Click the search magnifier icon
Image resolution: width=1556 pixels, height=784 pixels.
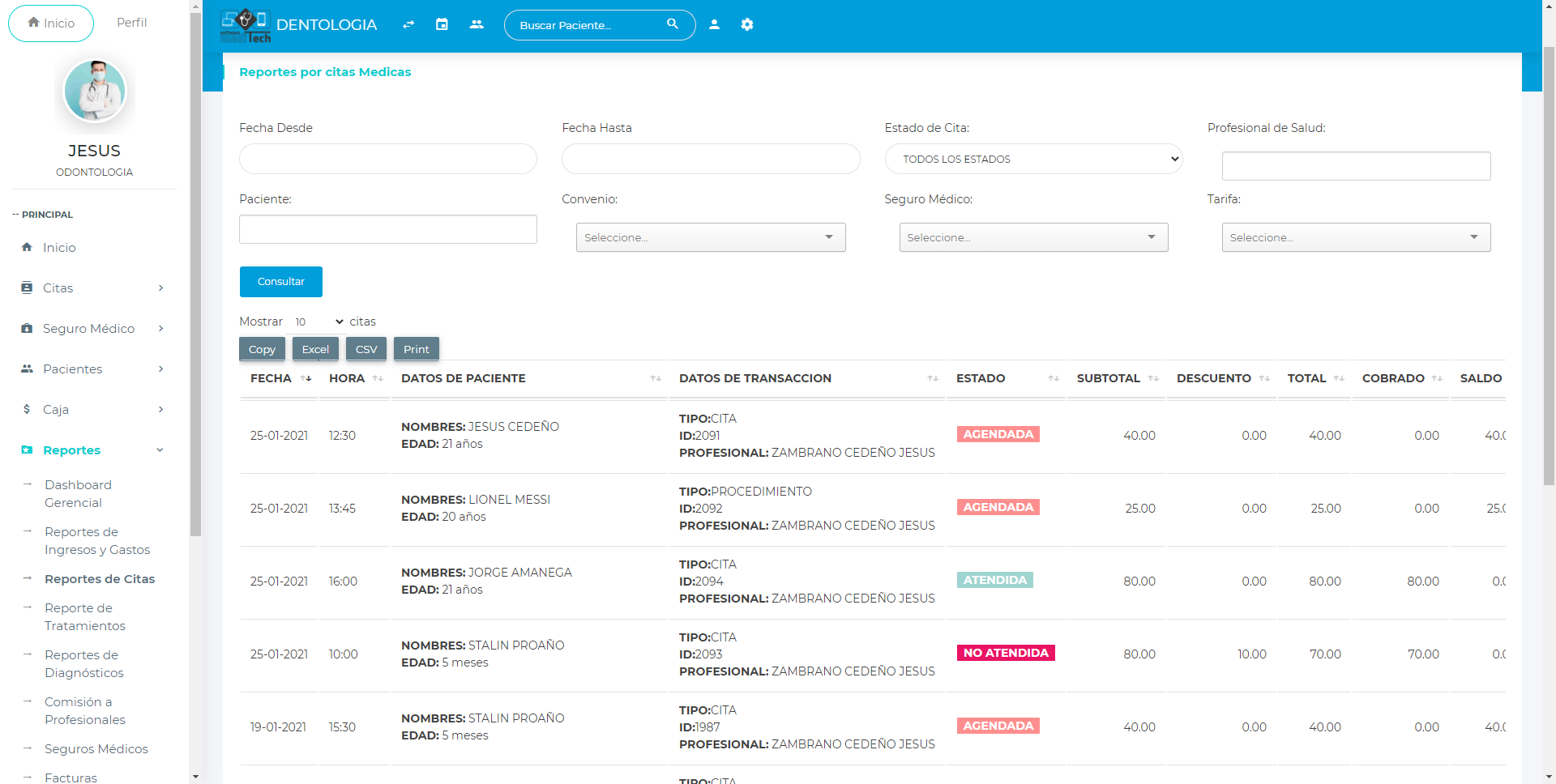coord(672,24)
